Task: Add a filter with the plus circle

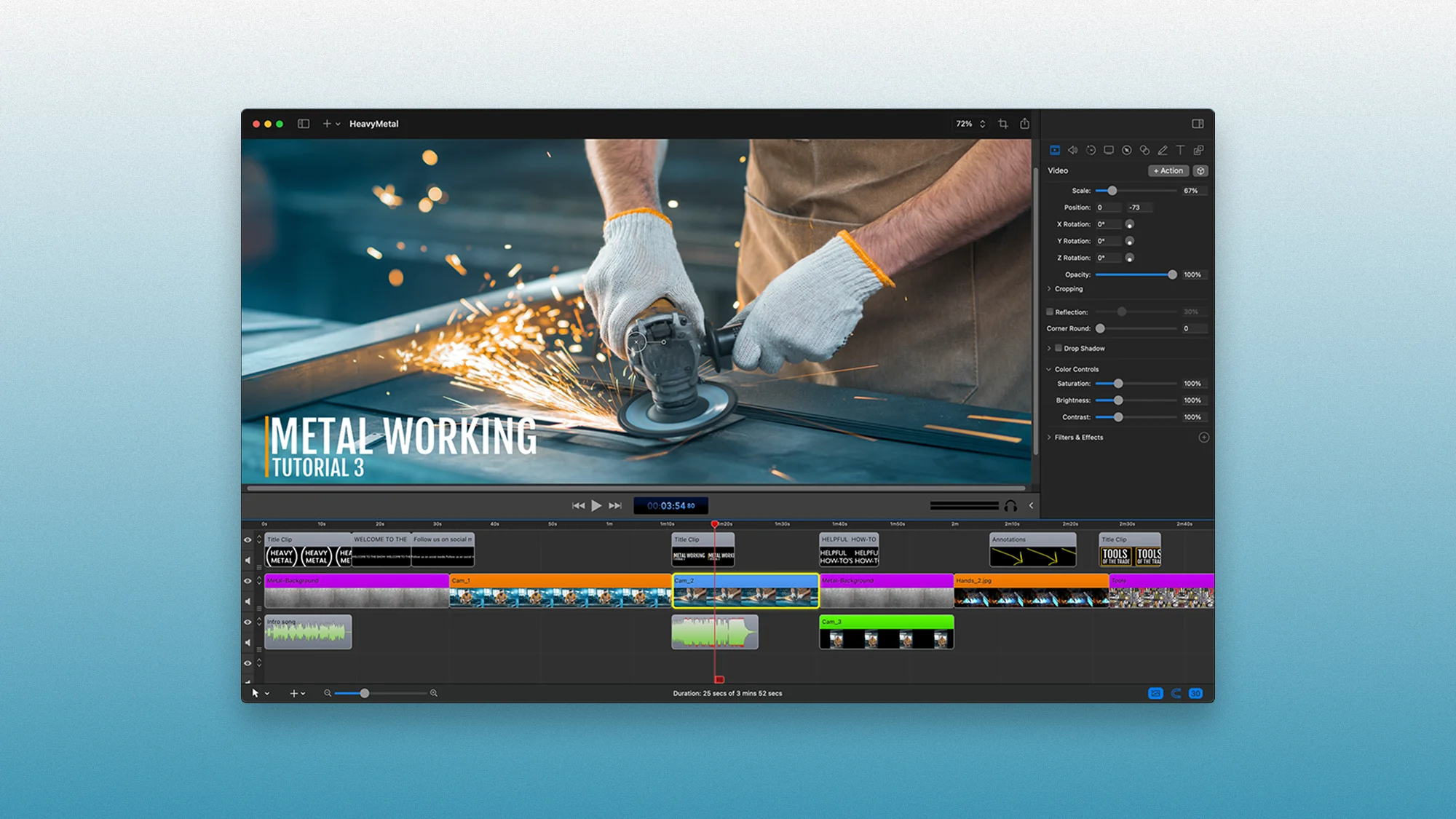Action: (x=1203, y=438)
